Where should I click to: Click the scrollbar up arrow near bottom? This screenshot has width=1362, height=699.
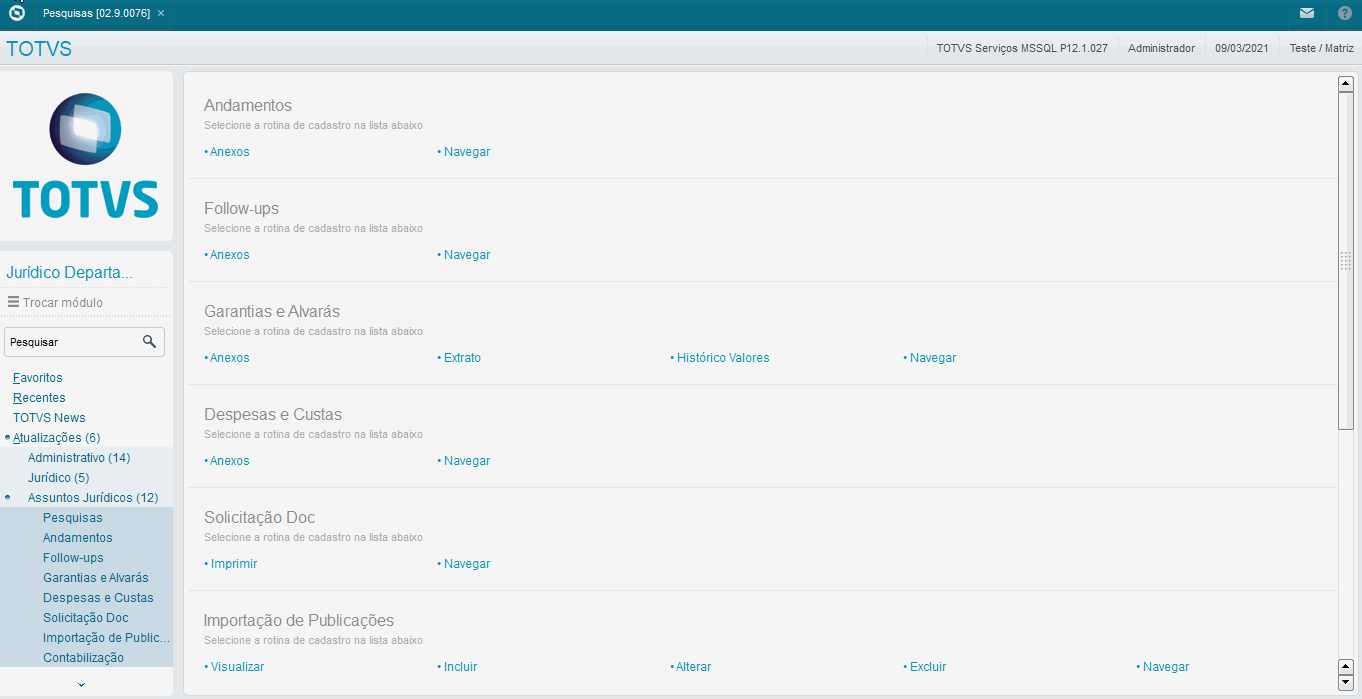point(1345,667)
